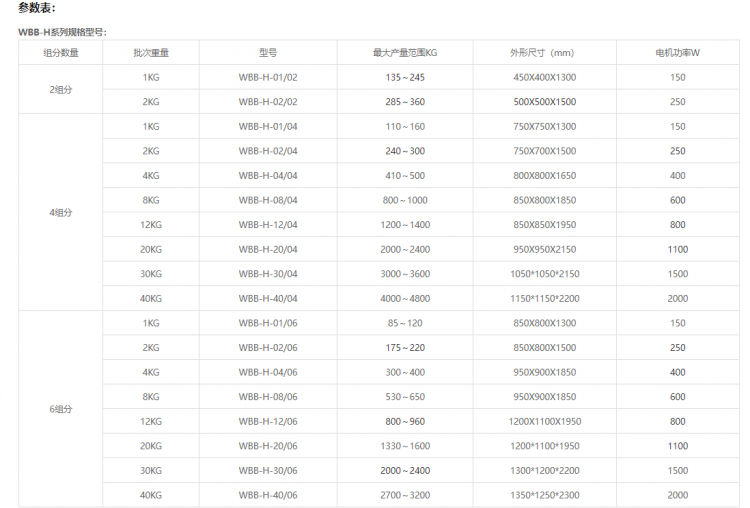750x508 pixels.
Task: Click the 批次重量 column header
Action: (x=151, y=52)
